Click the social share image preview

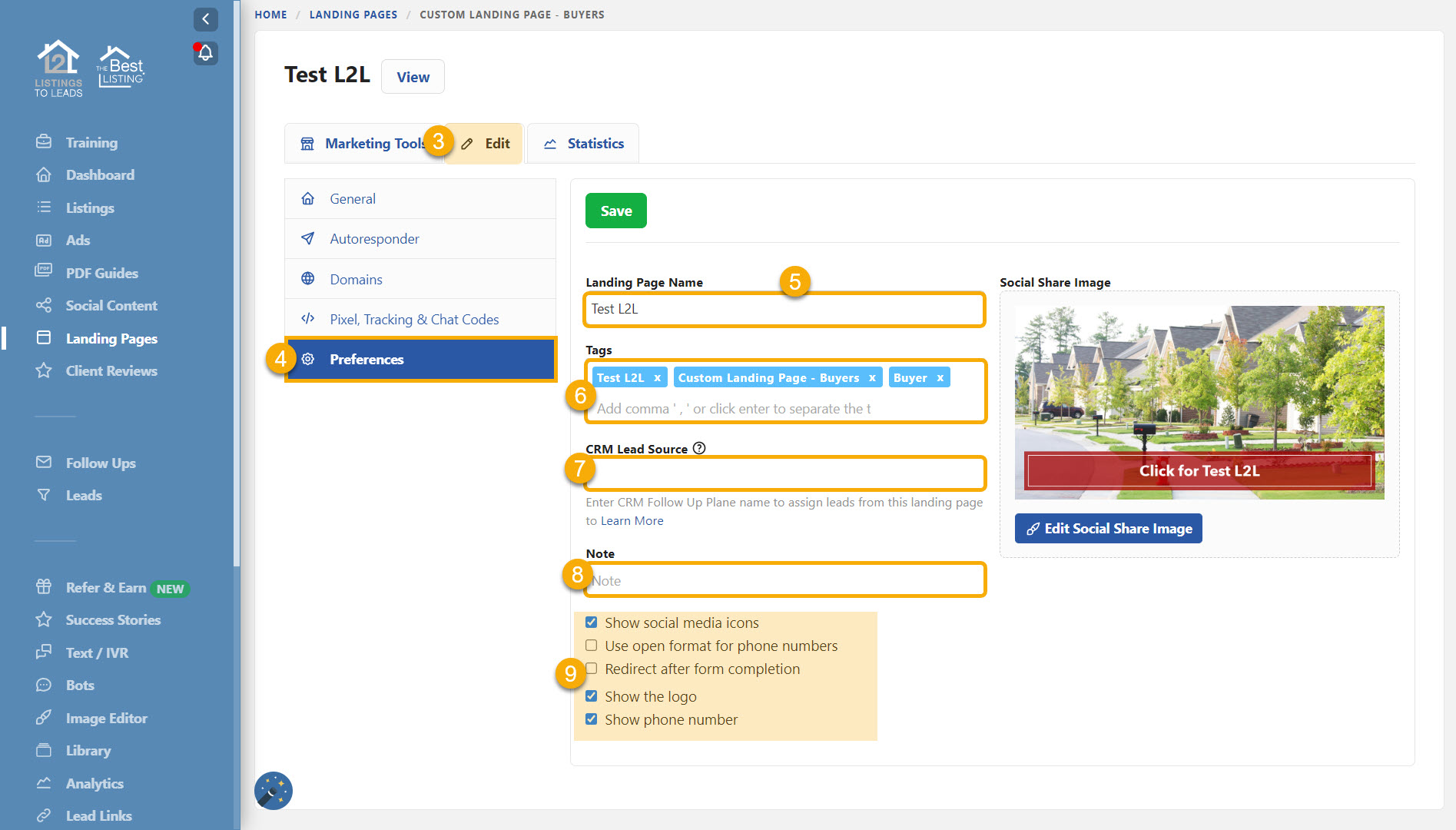[1199, 402]
